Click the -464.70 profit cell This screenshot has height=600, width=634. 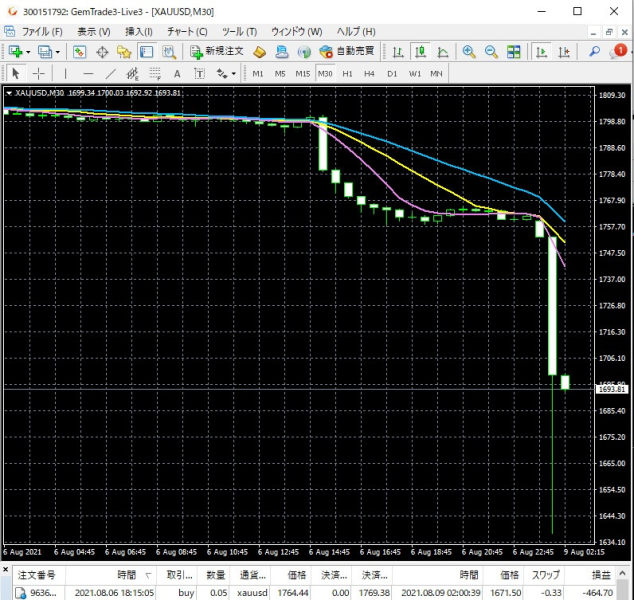click(x=598, y=593)
